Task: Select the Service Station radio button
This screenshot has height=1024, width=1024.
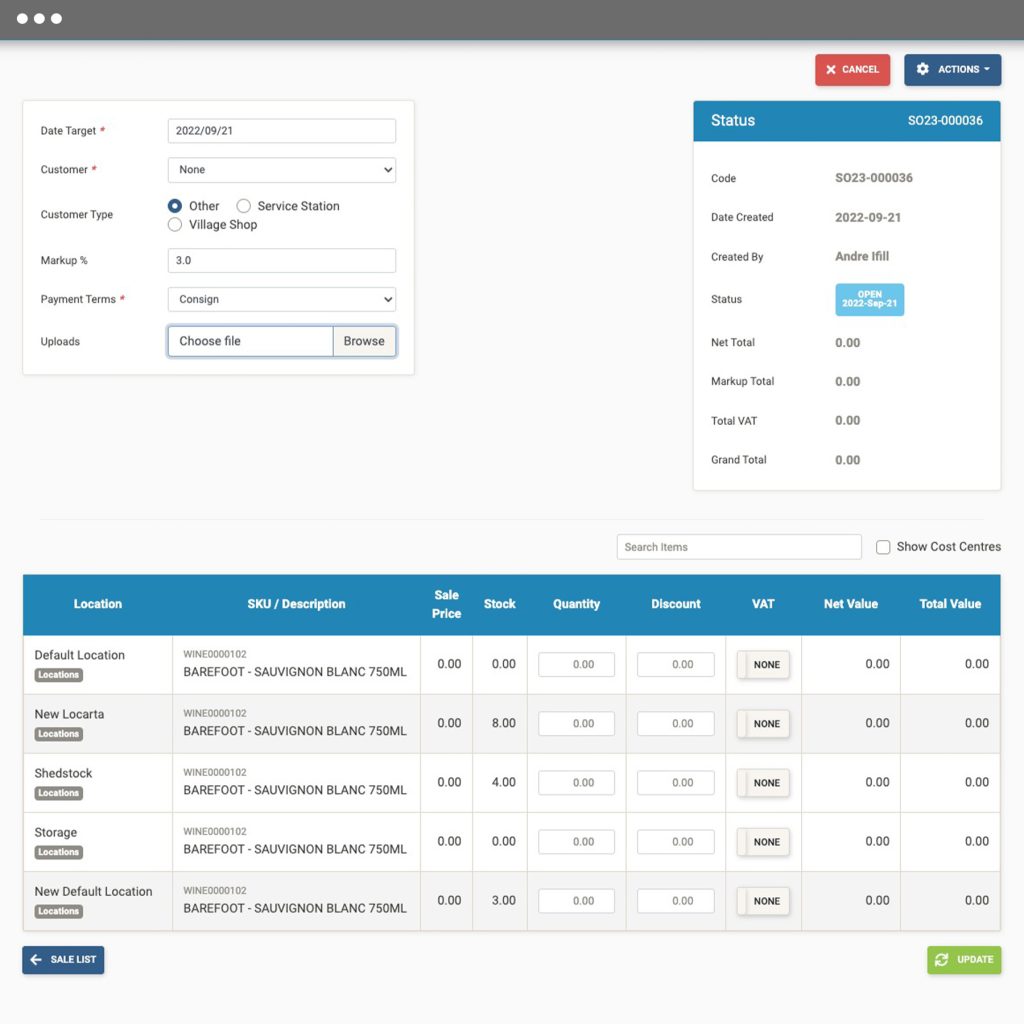Action: [244, 206]
